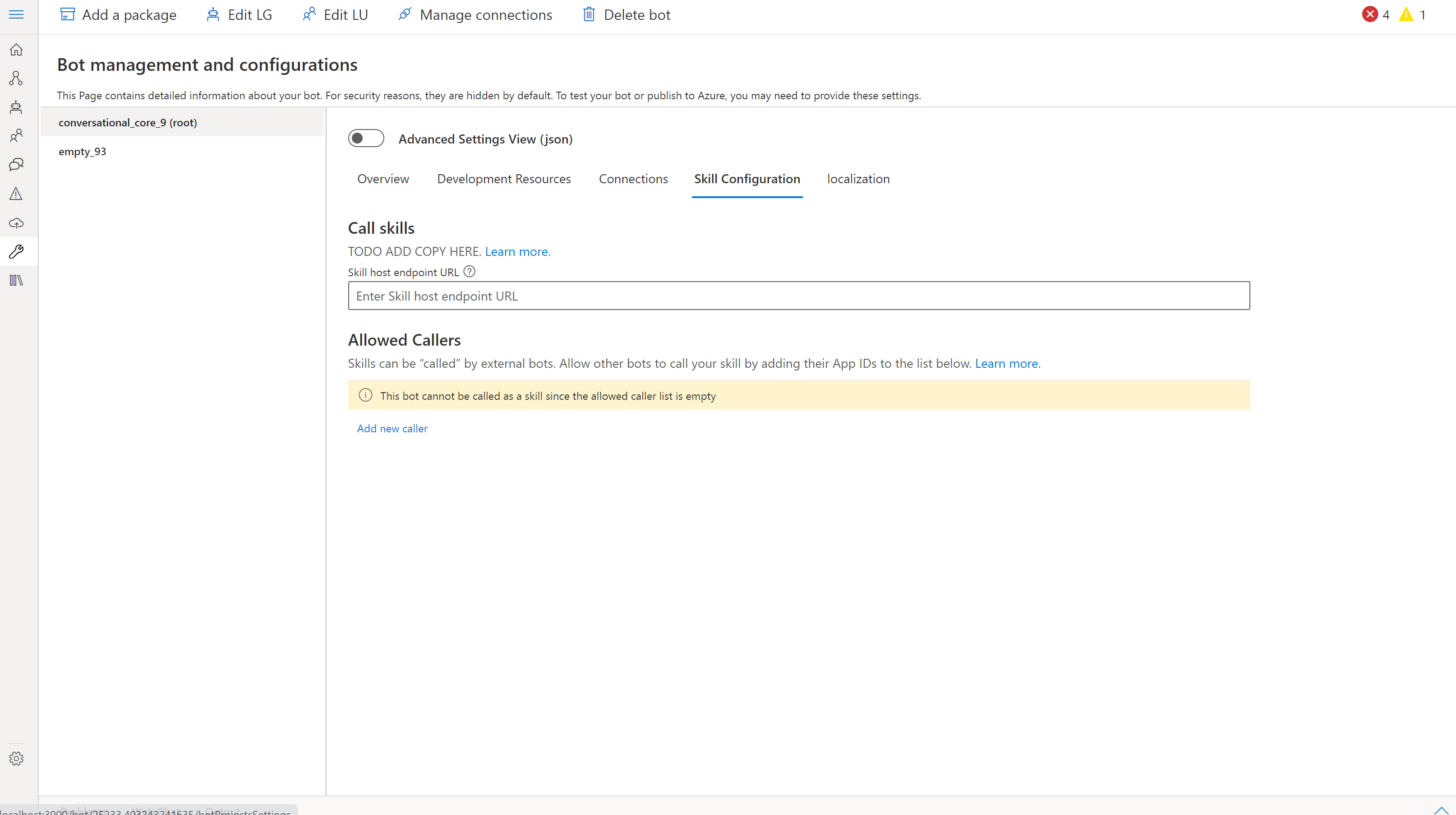Screen dimensions: 1456x815
Task: Open bot responses page in sidebar
Action: [16, 107]
